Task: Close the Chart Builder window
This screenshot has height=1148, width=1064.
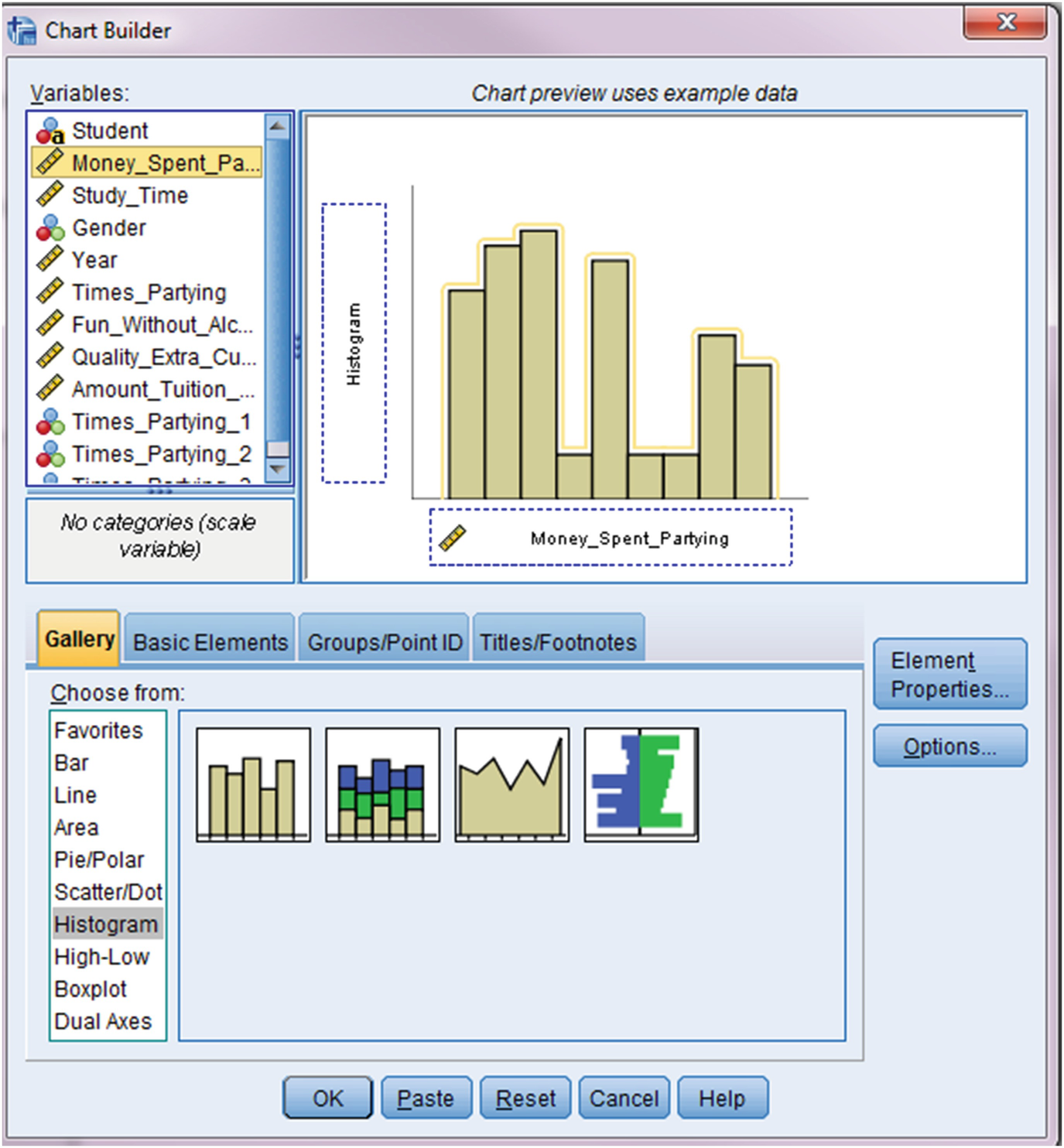Action: 1005,22
